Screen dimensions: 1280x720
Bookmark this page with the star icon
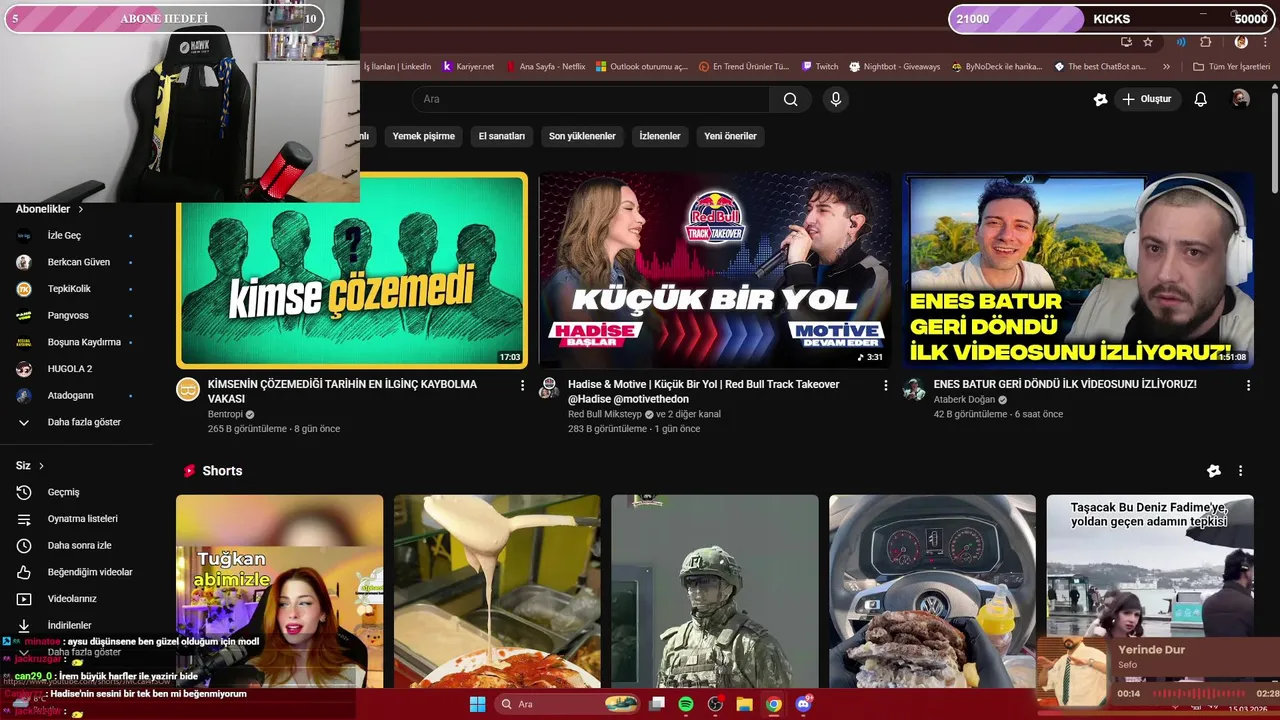coord(1148,42)
